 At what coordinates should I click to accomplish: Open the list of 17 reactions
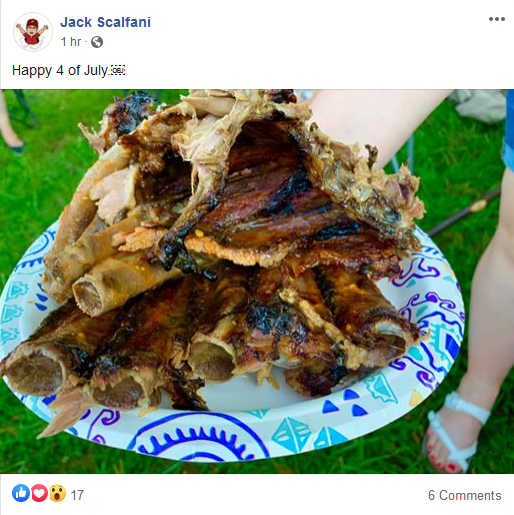click(x=77, y=495)
